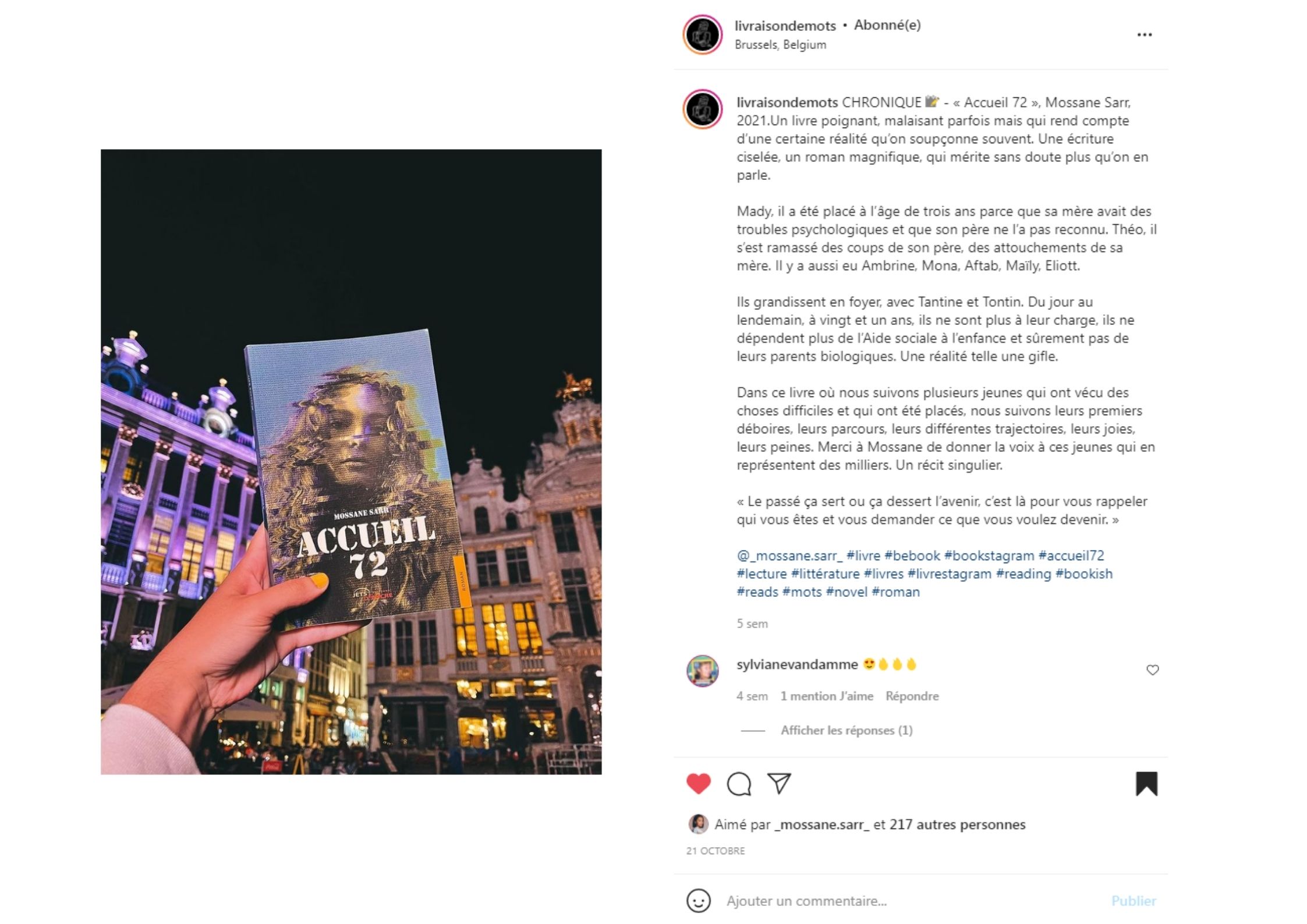The width and height of the screenshot is (1307, 924).
Task: Open the emoji picker smiley icon
Action: 698,900
